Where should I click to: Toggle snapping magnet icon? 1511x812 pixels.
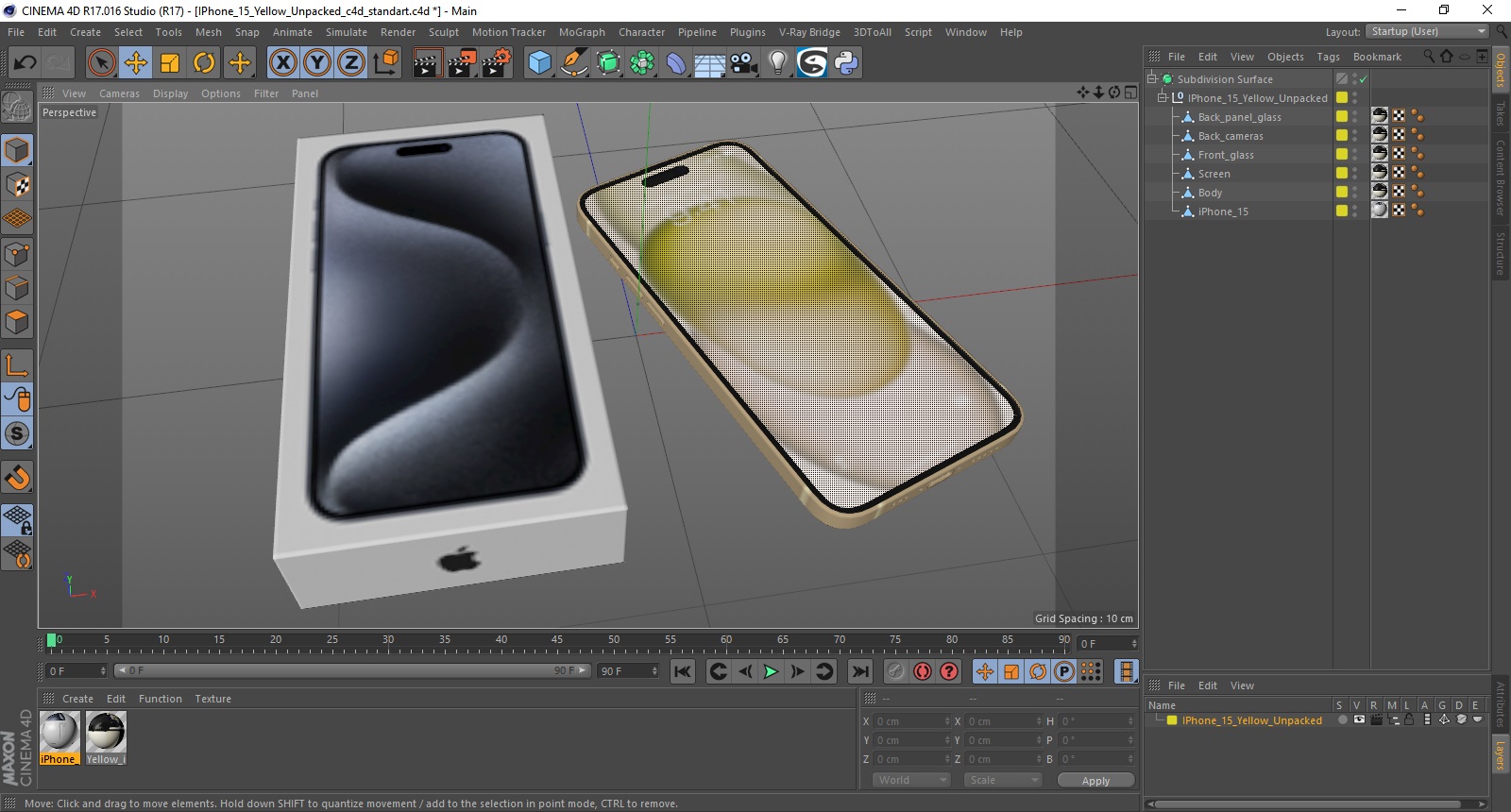[17, 478]
